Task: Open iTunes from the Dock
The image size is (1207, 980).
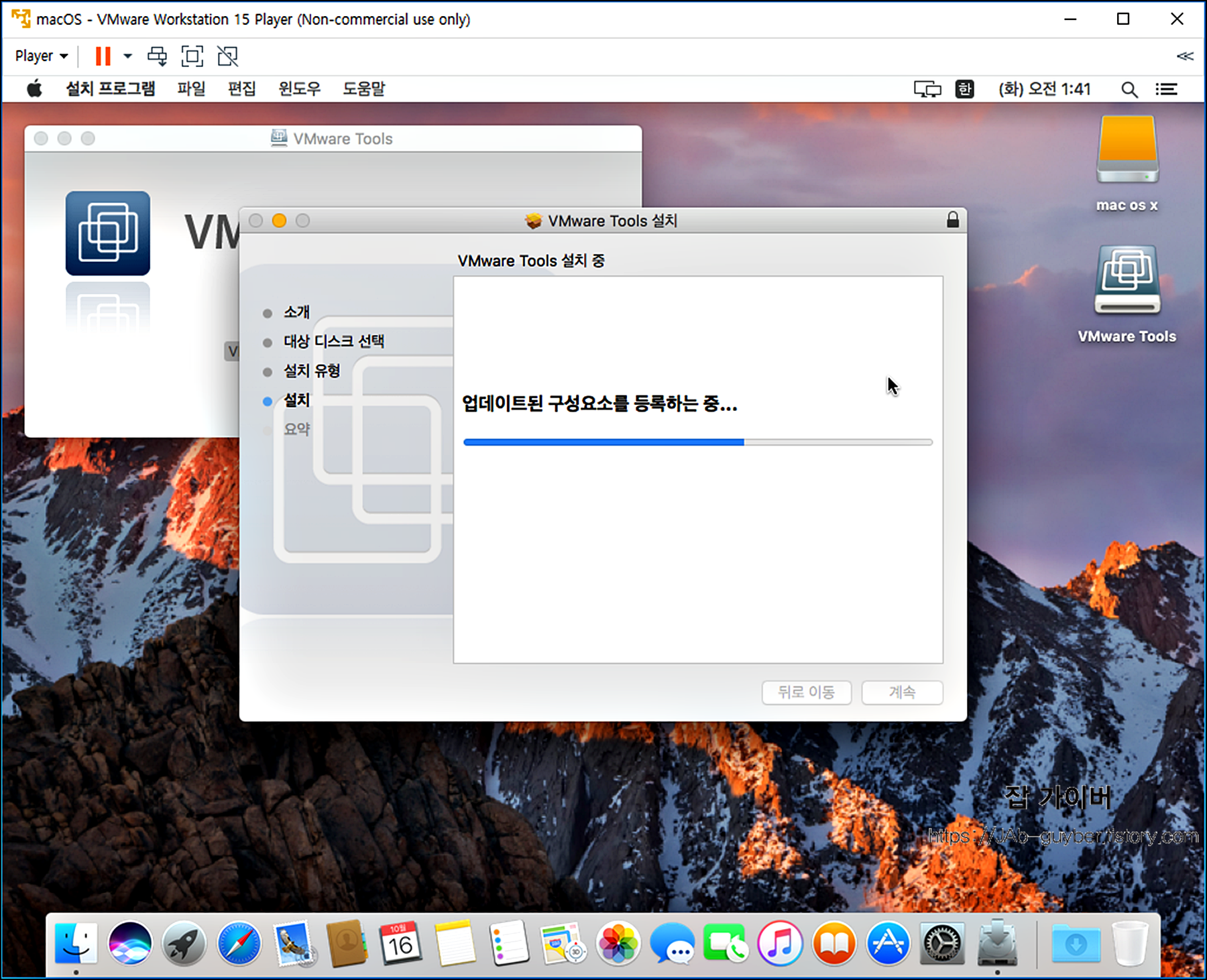Action: [x=780, y=943]
